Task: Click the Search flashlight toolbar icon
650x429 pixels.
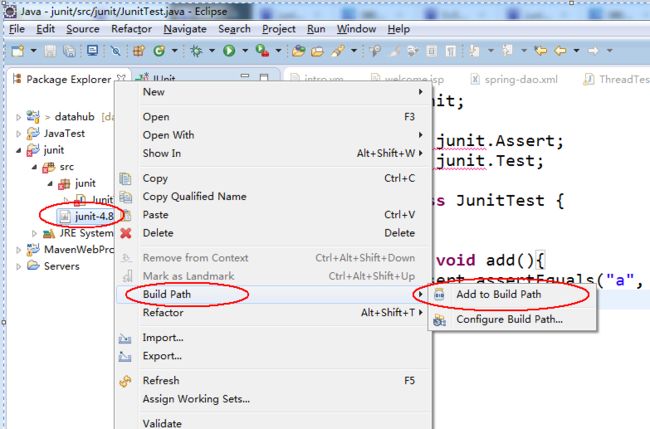Action: pyautogui.click(x=338, y=51)
